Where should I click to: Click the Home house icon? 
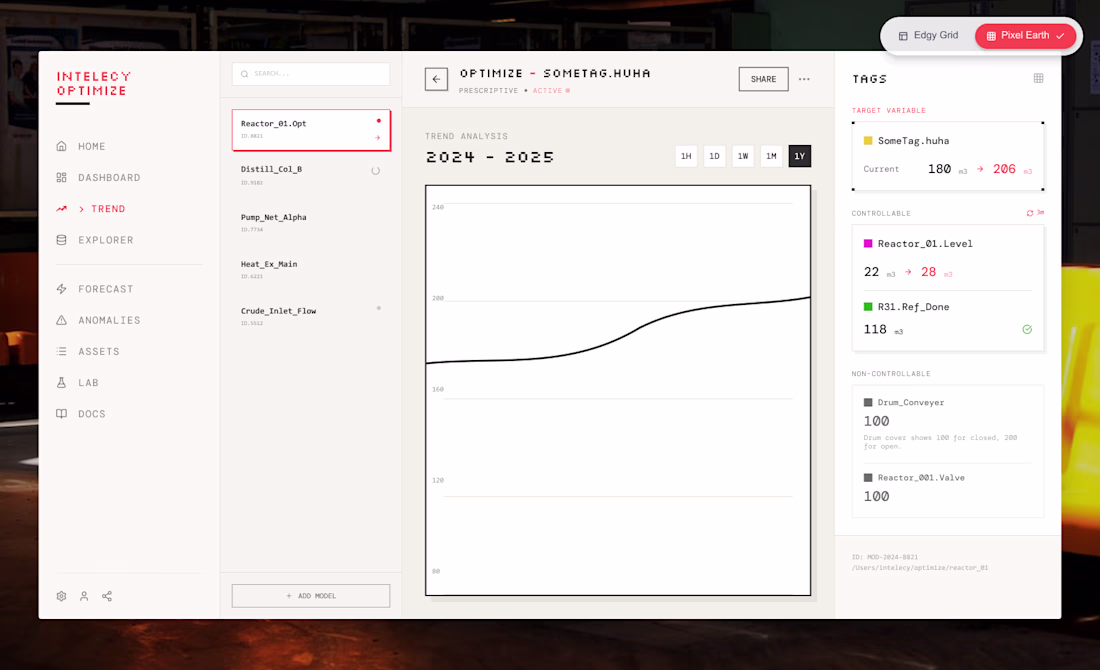[62, 146]
